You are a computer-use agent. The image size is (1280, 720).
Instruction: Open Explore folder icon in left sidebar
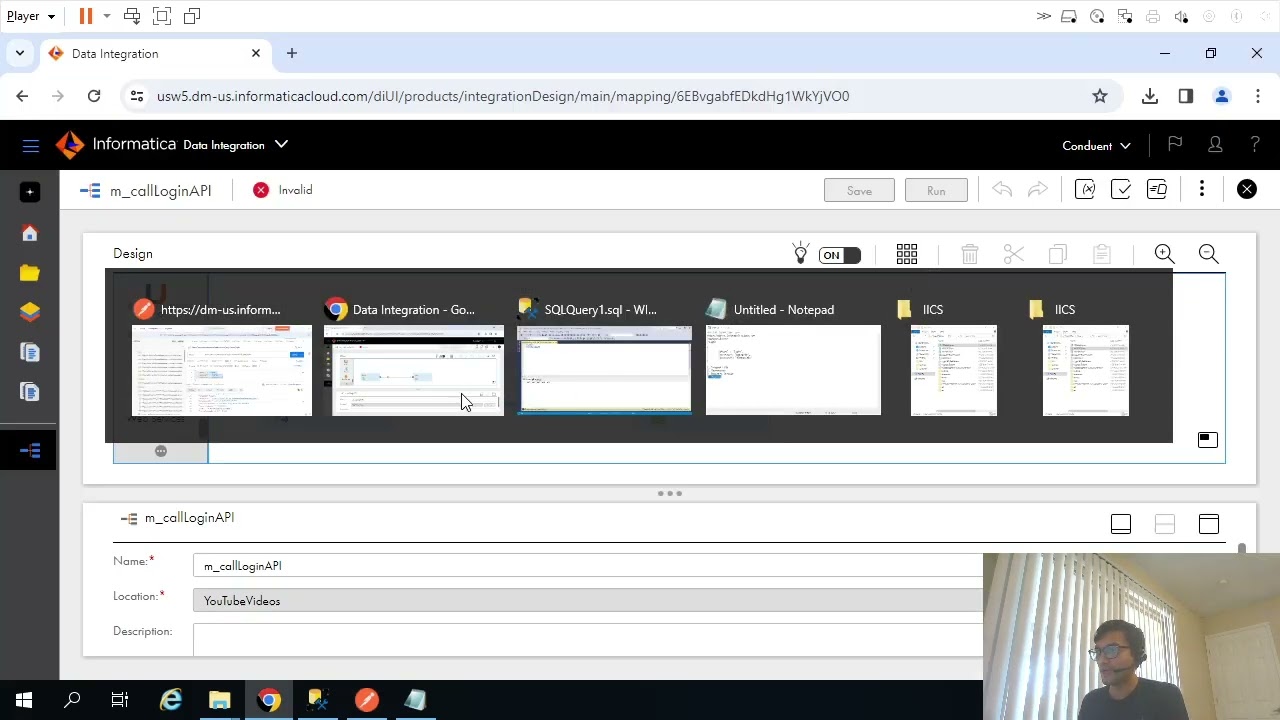(x=30, y=273)
